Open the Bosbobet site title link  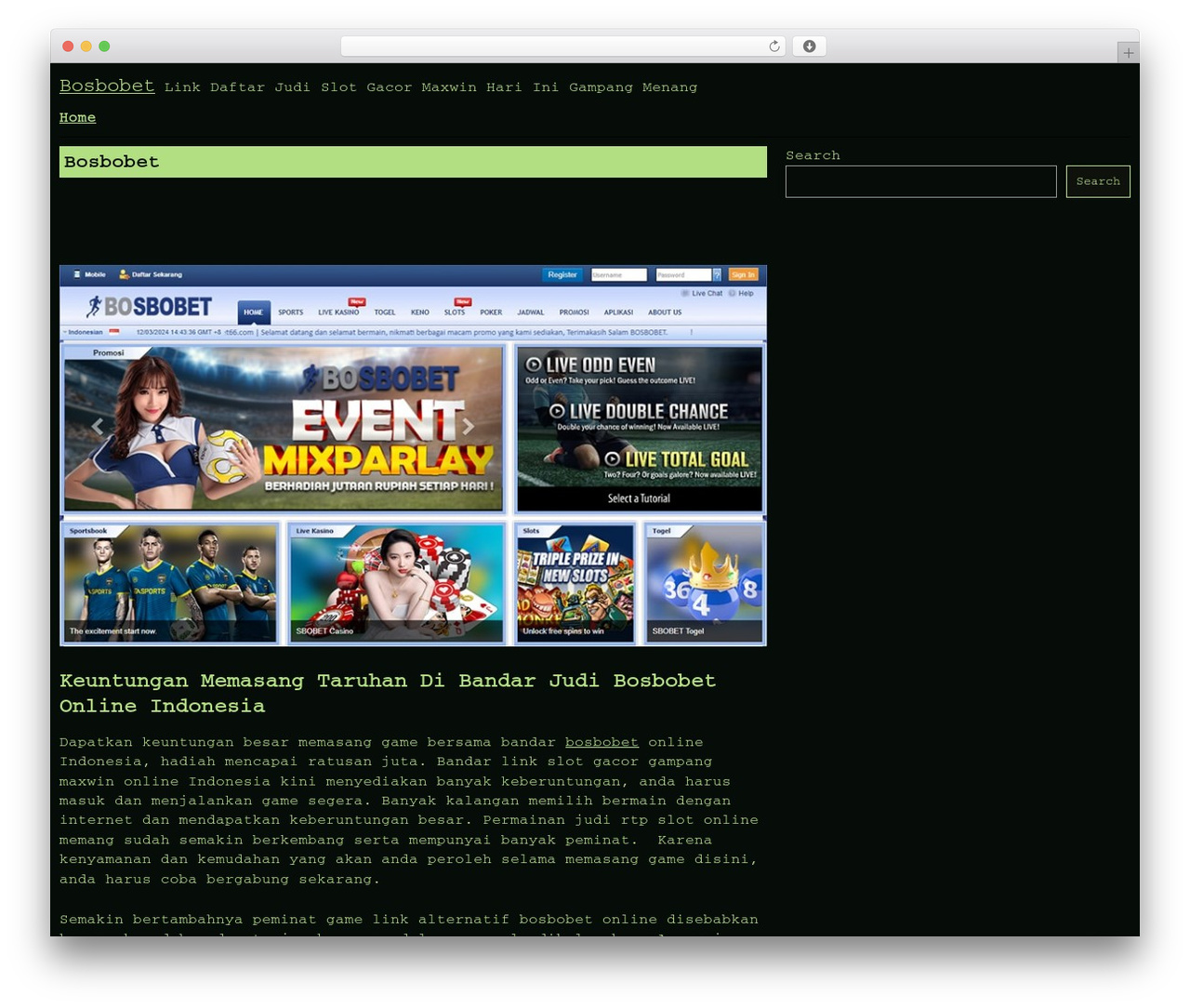107,86
